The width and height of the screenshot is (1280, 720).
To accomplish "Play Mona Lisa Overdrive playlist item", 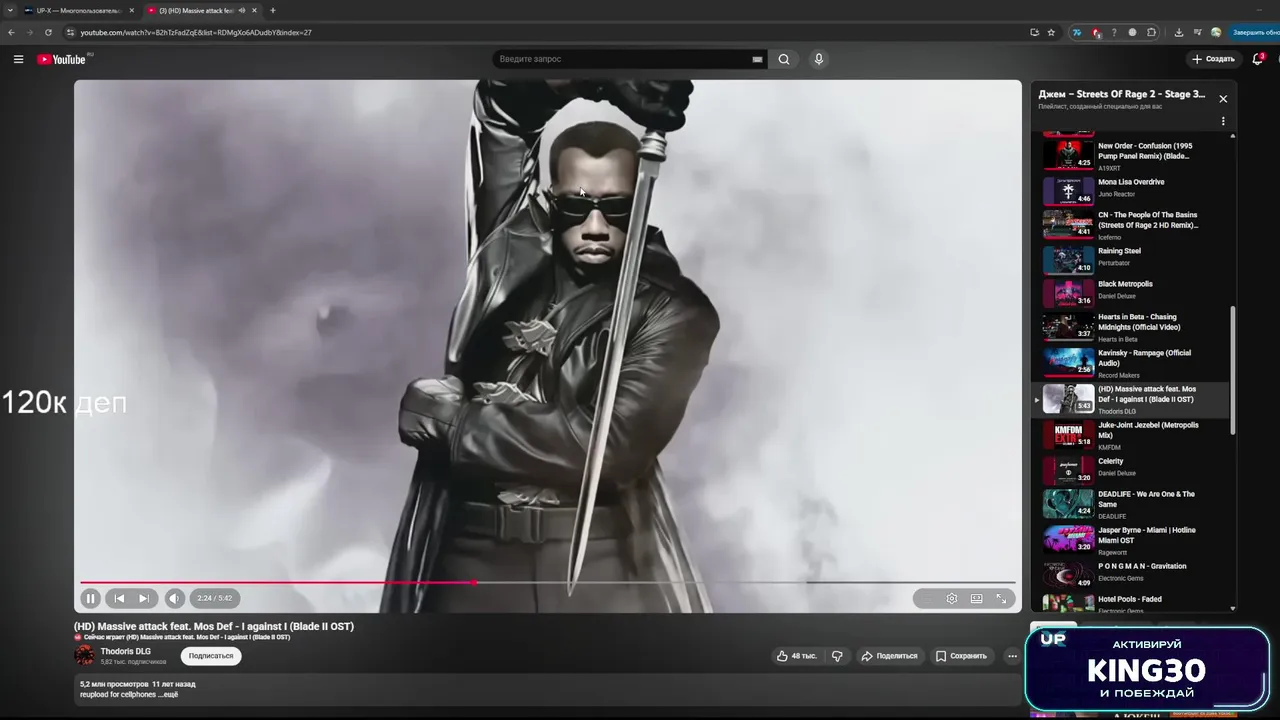I will coord(1132,190).
